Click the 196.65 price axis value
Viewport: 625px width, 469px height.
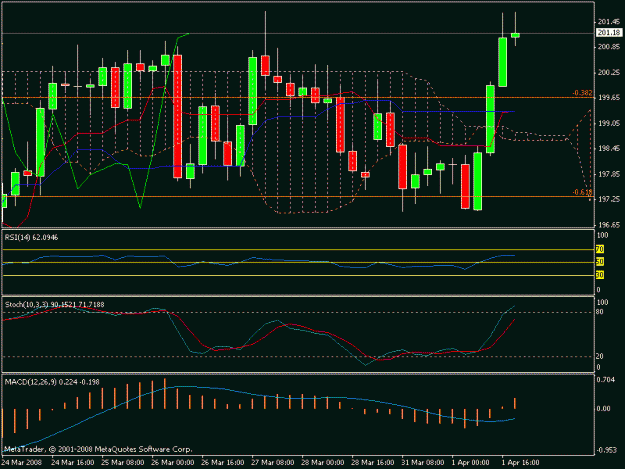click(608, 225)
